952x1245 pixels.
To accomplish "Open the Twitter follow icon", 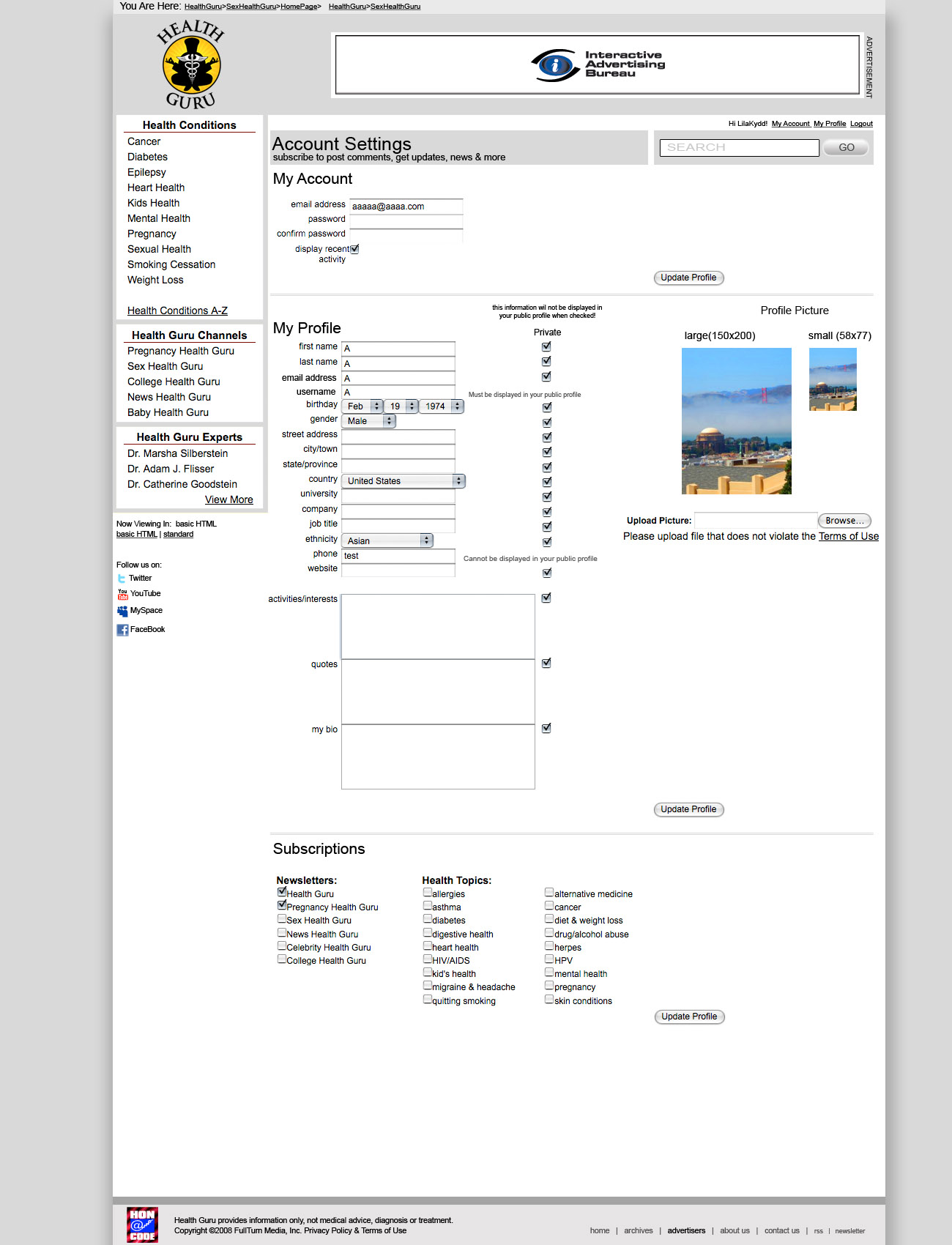I will click(122, 579).
